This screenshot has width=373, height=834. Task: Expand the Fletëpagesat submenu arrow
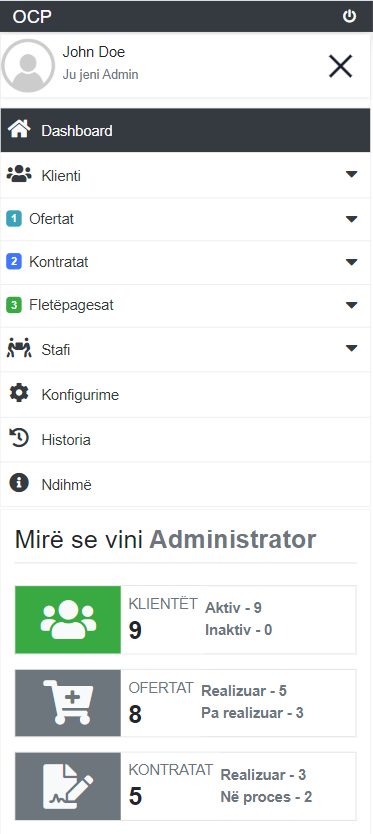tap(351, 305)
